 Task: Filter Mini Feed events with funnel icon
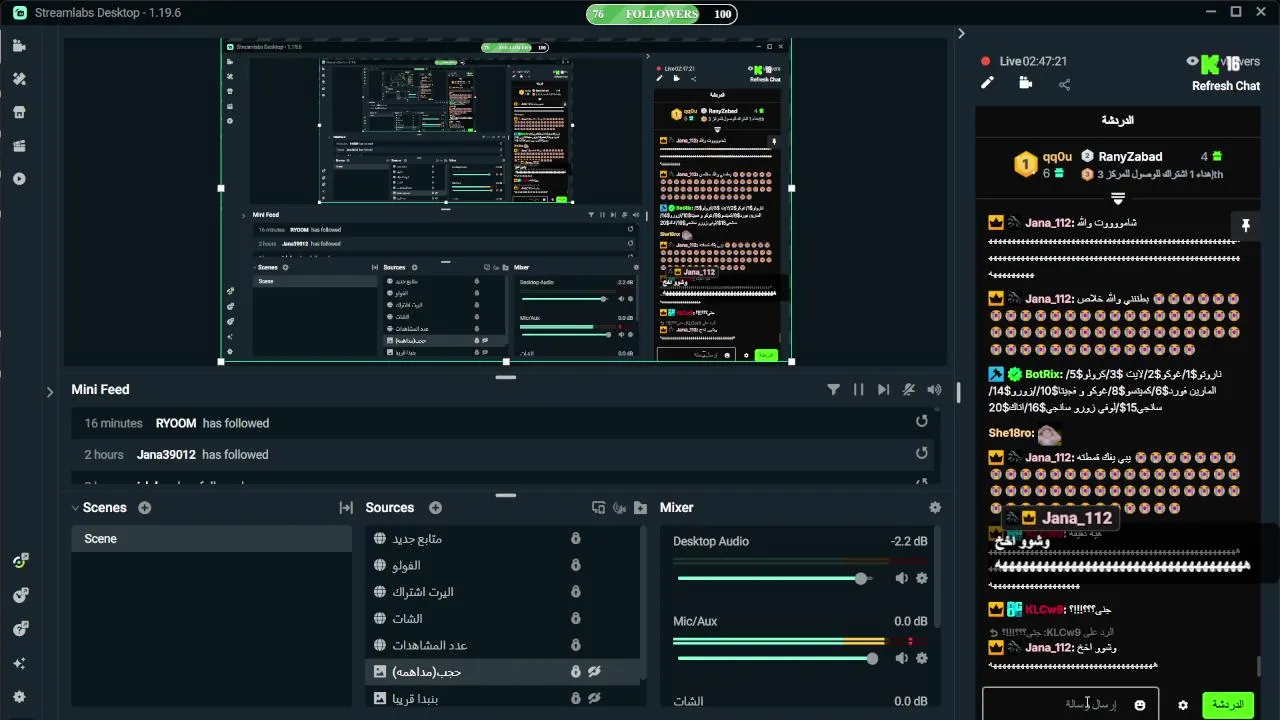point(833,390)
